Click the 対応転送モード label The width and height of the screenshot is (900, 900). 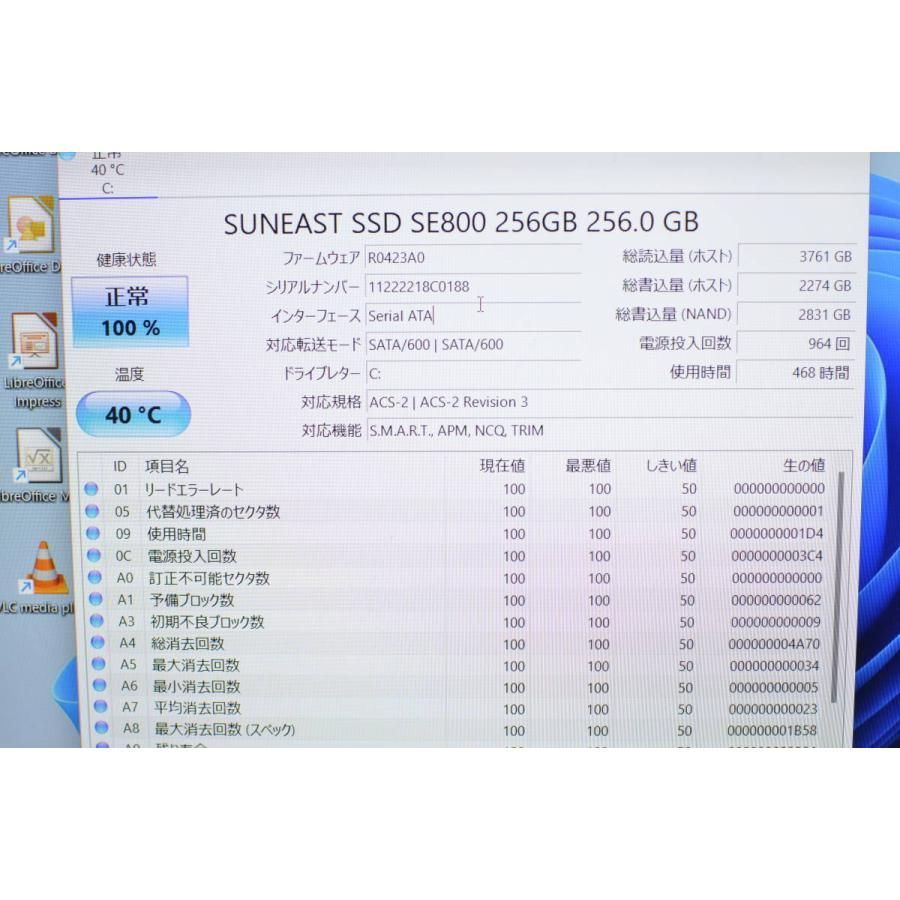313,344
